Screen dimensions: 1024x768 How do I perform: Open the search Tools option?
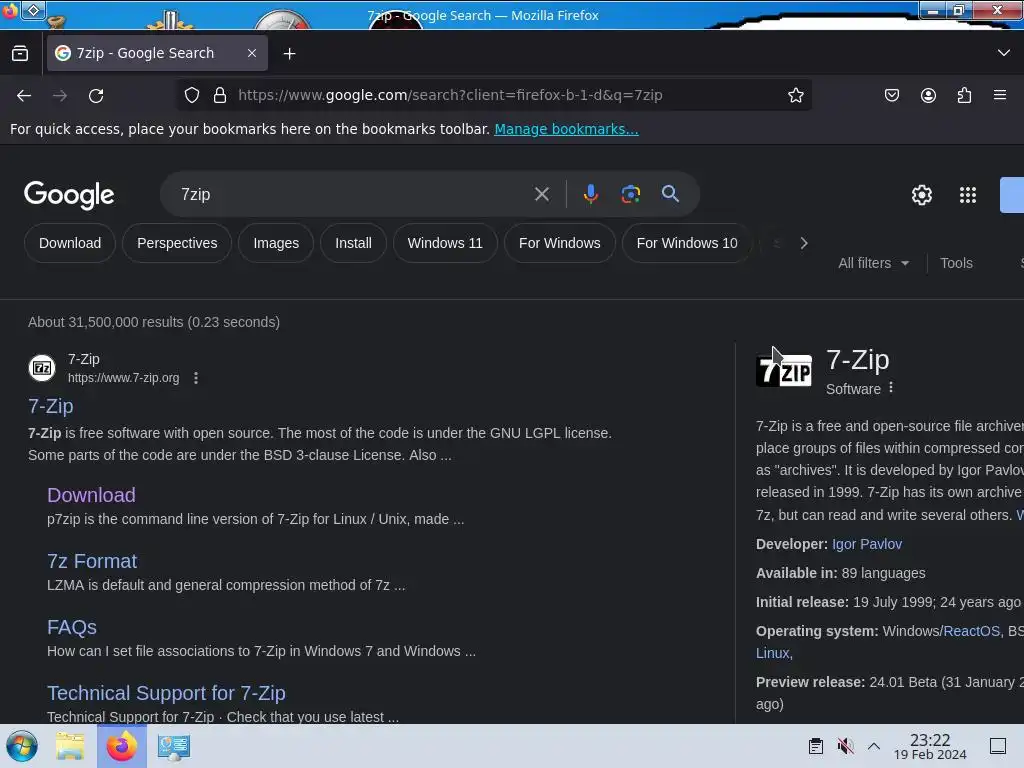(x=956, y=263)
